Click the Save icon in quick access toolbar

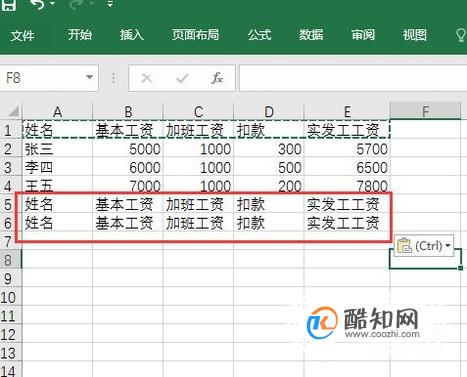tap(9, 4)
